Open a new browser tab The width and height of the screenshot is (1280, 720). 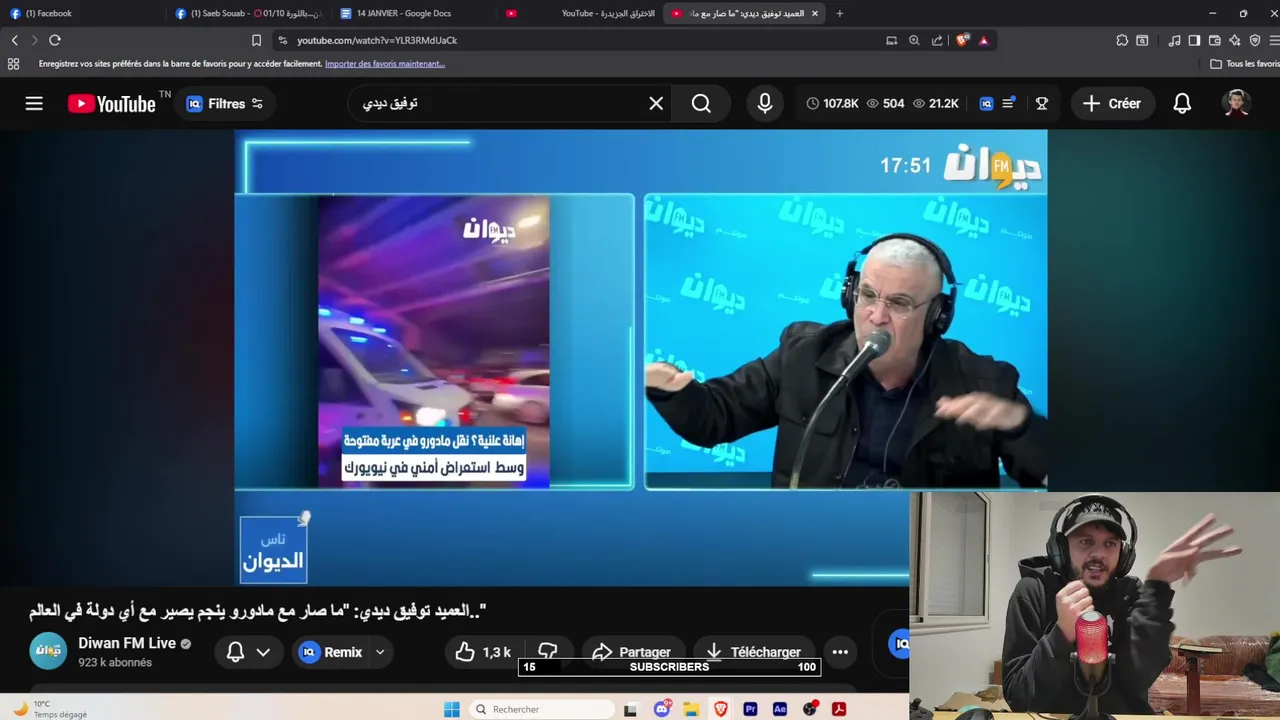839,13
